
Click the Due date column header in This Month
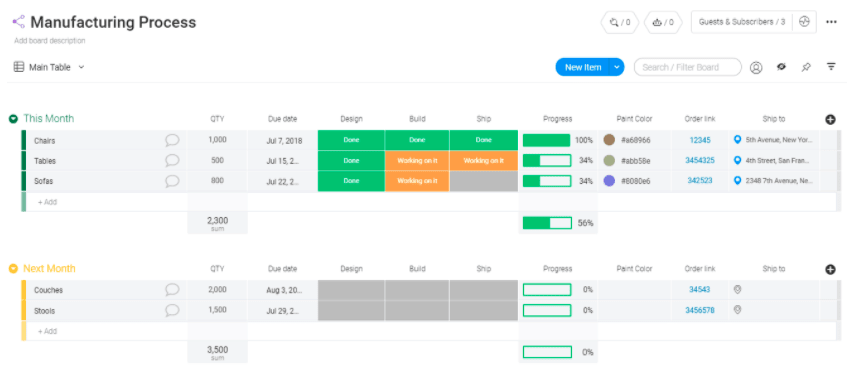(x=282, y=119)
